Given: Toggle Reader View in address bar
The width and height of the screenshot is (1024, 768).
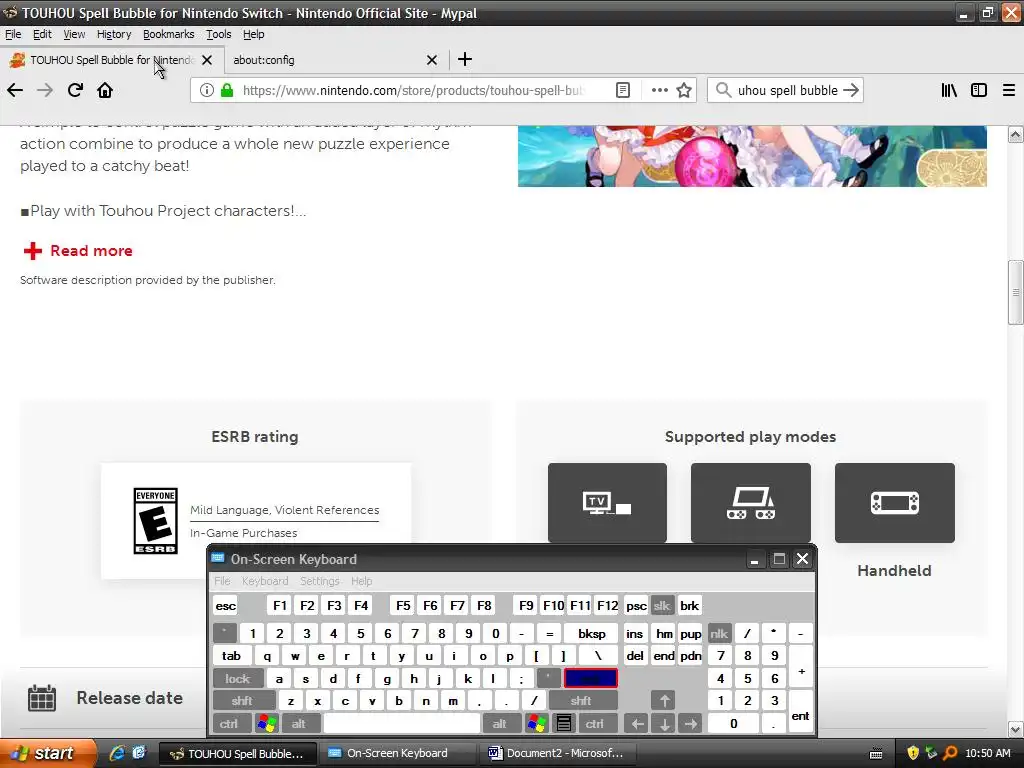Looking at the screenshot, I should pos(623,90).
